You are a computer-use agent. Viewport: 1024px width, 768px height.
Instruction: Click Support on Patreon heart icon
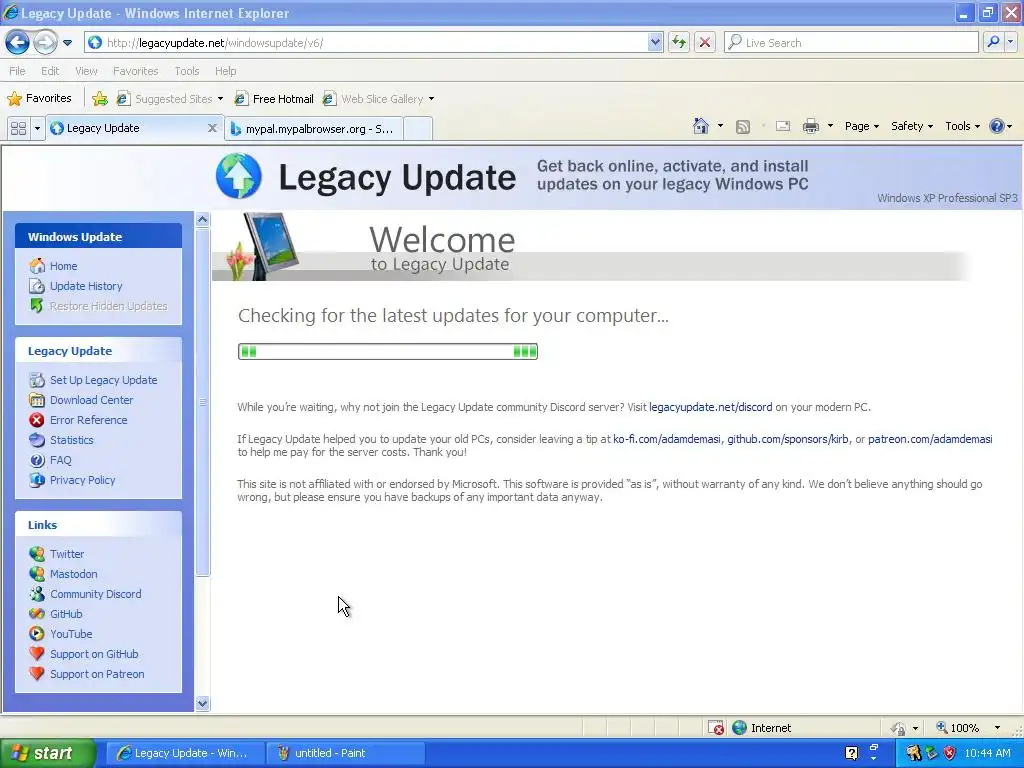click(37, 674)
